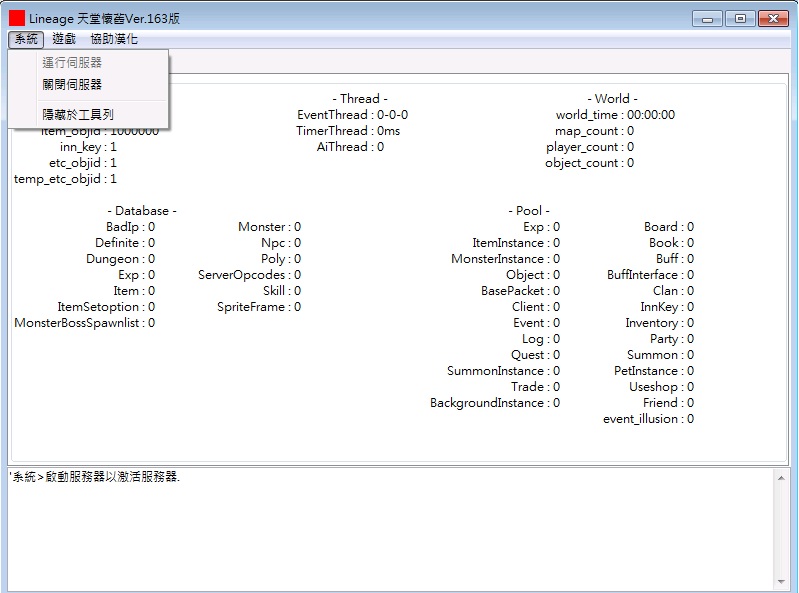Viewport: 799px width, 593px height.
Task: Maximize the Lineage window
Action: coord(740,19)
